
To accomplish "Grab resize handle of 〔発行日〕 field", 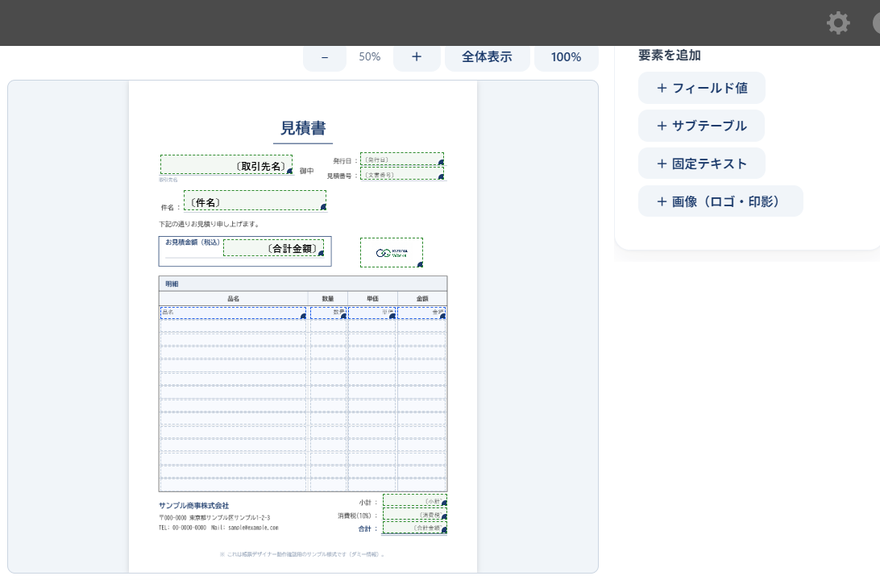I will [x=441, y=163].
